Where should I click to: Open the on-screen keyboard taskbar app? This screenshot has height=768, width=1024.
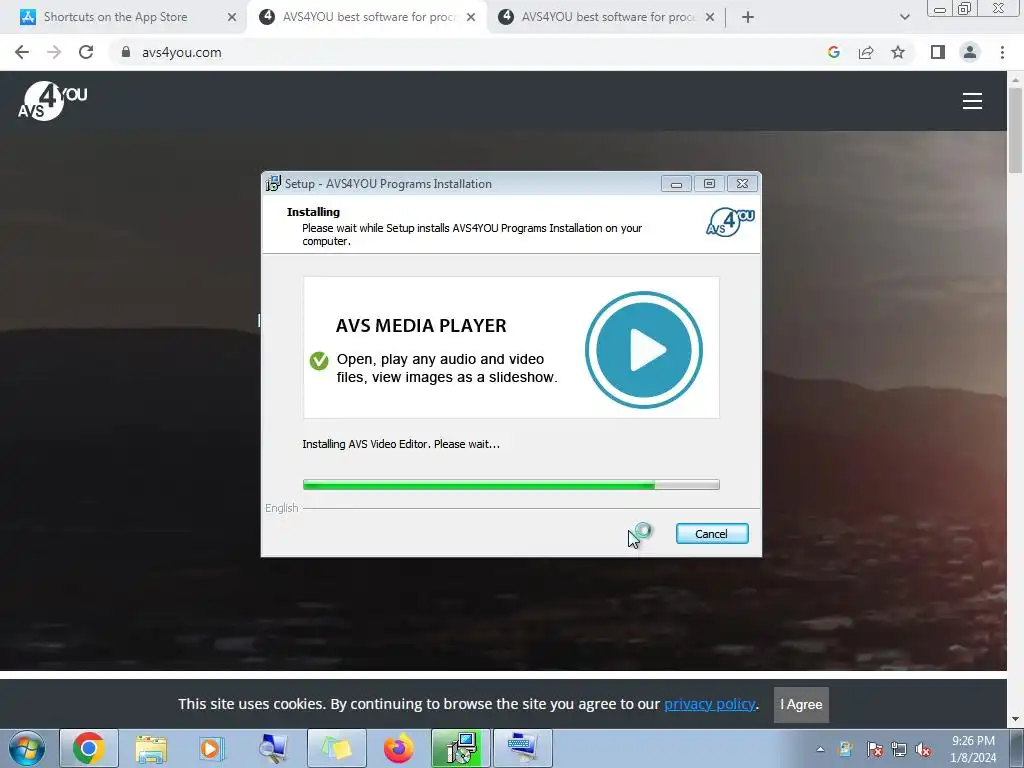522,748
